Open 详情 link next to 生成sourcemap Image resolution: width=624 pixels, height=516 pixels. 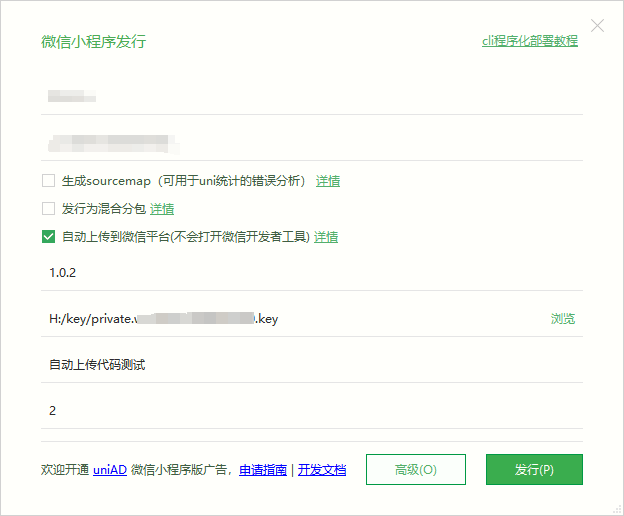click(328, 181)
